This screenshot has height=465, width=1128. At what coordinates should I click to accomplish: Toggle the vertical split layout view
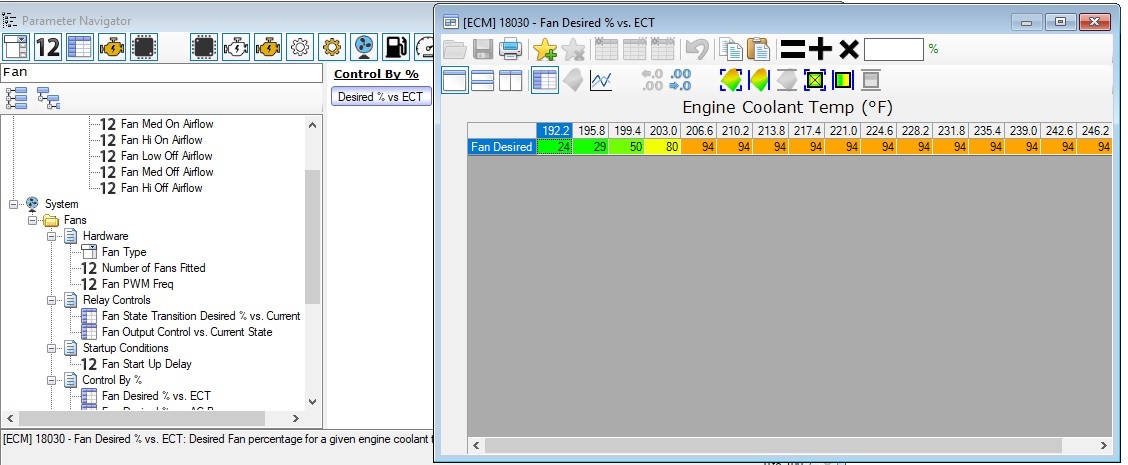click(510, 81)
